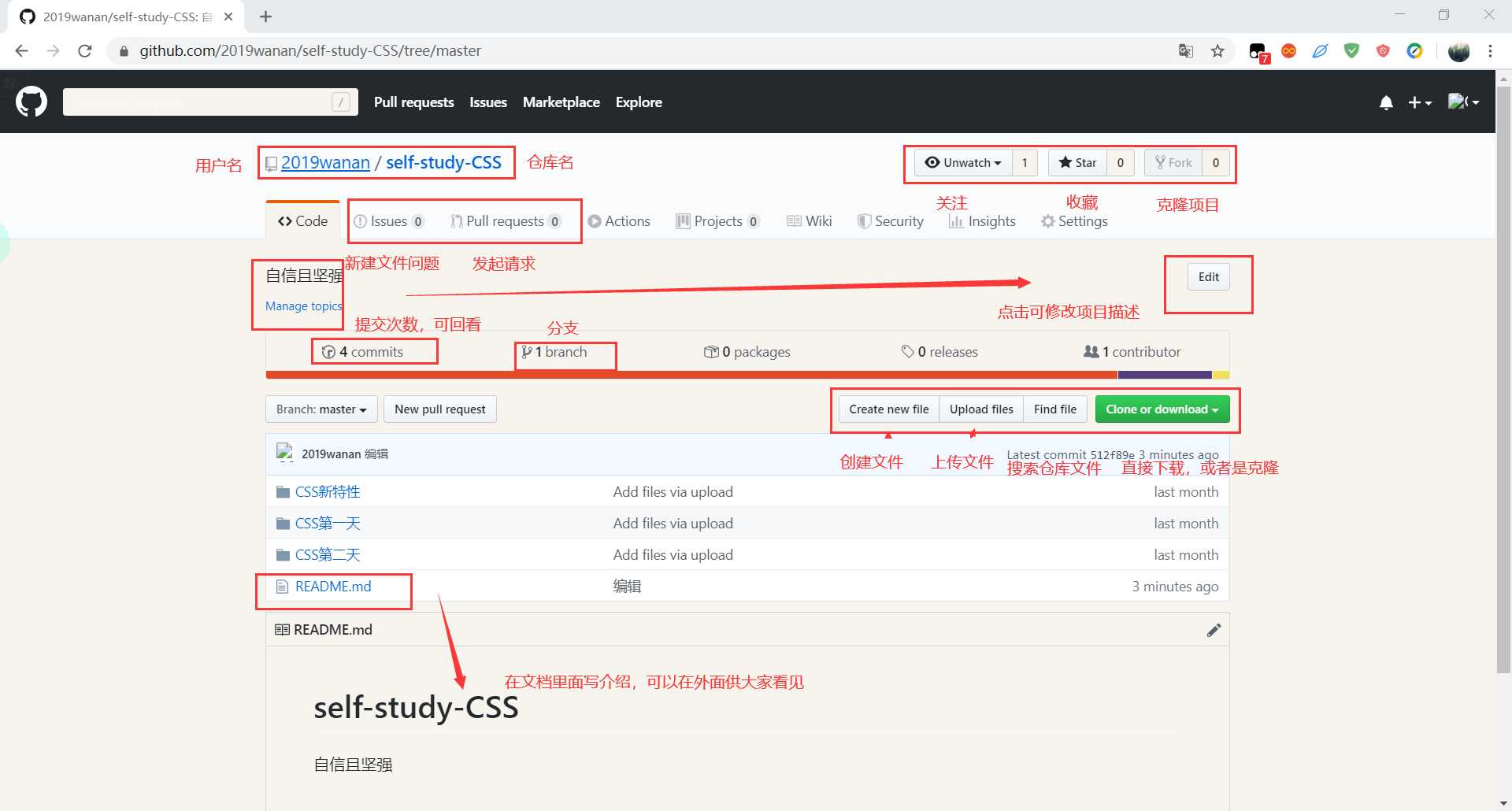Reload the page
Screen dimensions: 1512x811
click(x=84, y=51)
